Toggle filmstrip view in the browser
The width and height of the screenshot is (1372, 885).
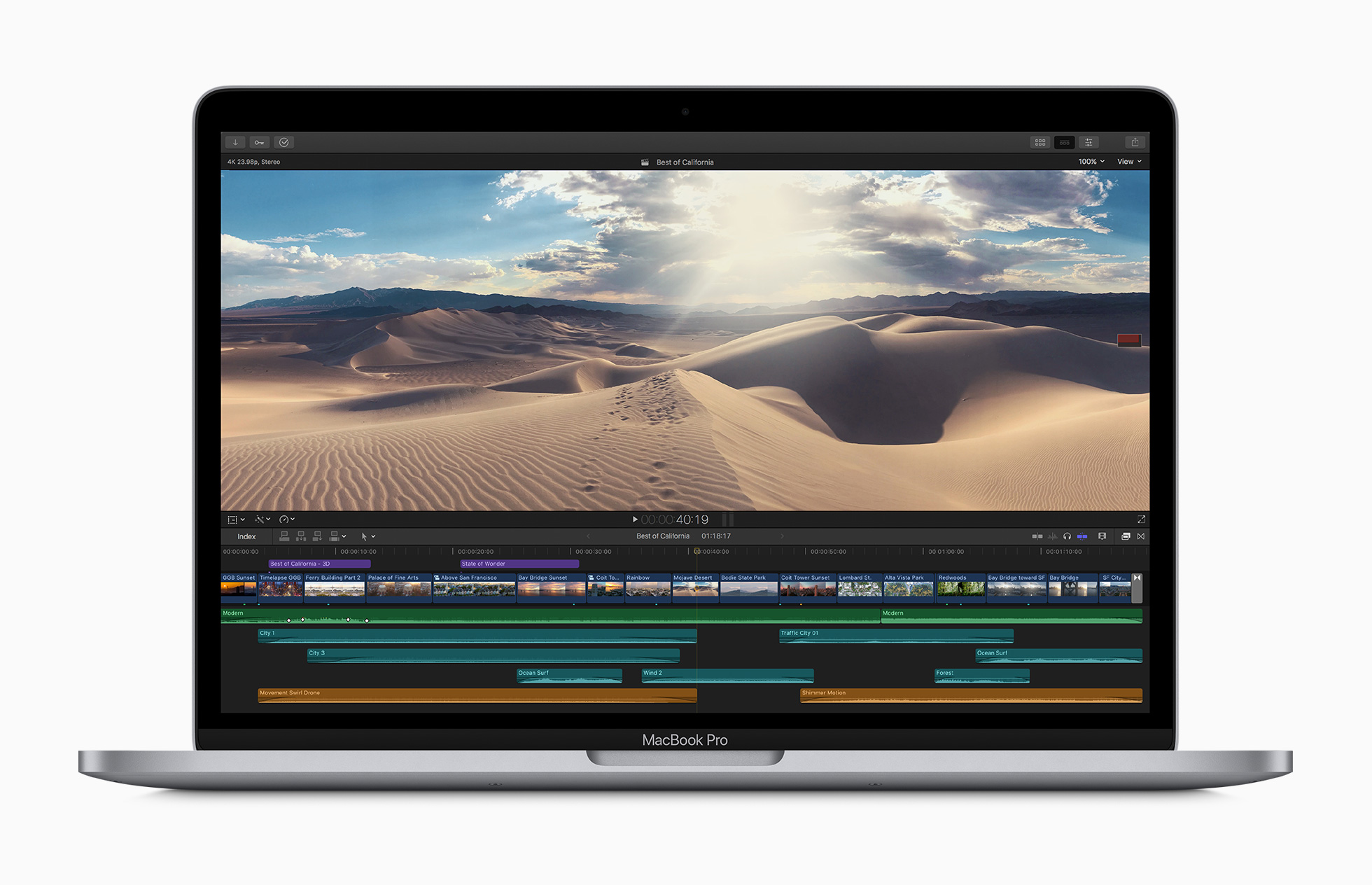[x=1065, y=142]
